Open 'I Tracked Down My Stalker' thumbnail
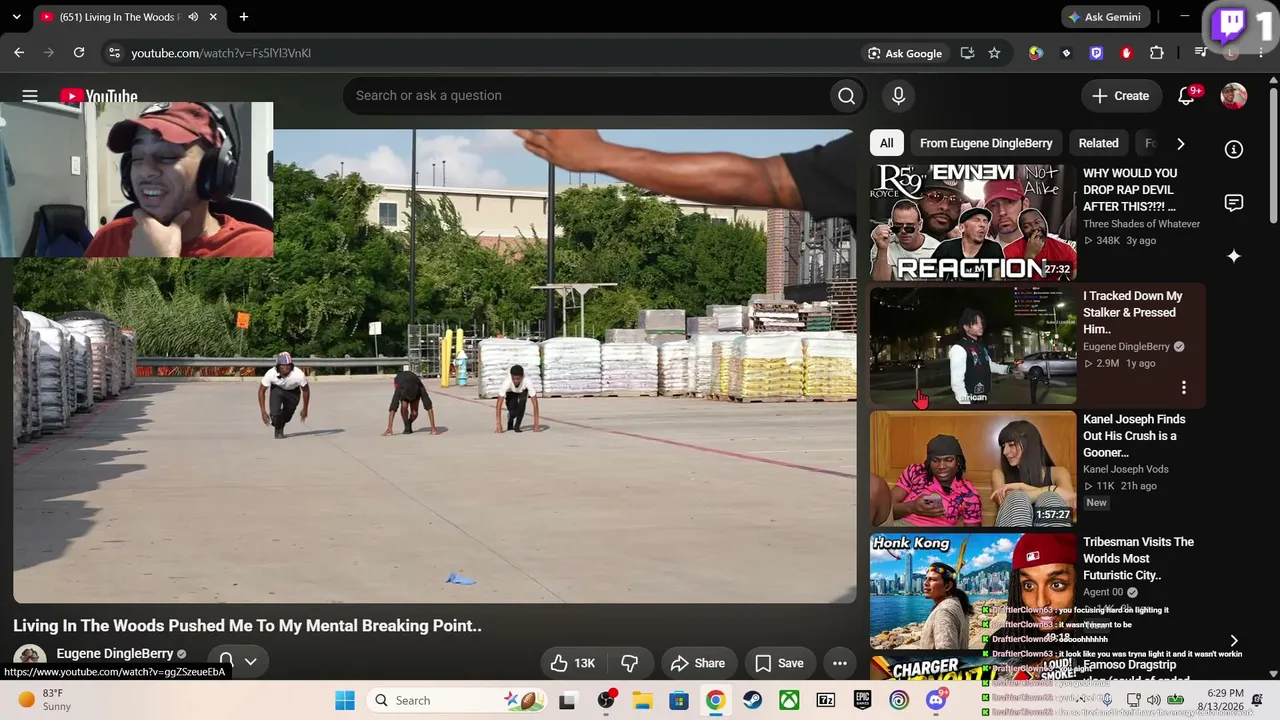The width and height of the screenshot is (1280, 720). point(973,346)
